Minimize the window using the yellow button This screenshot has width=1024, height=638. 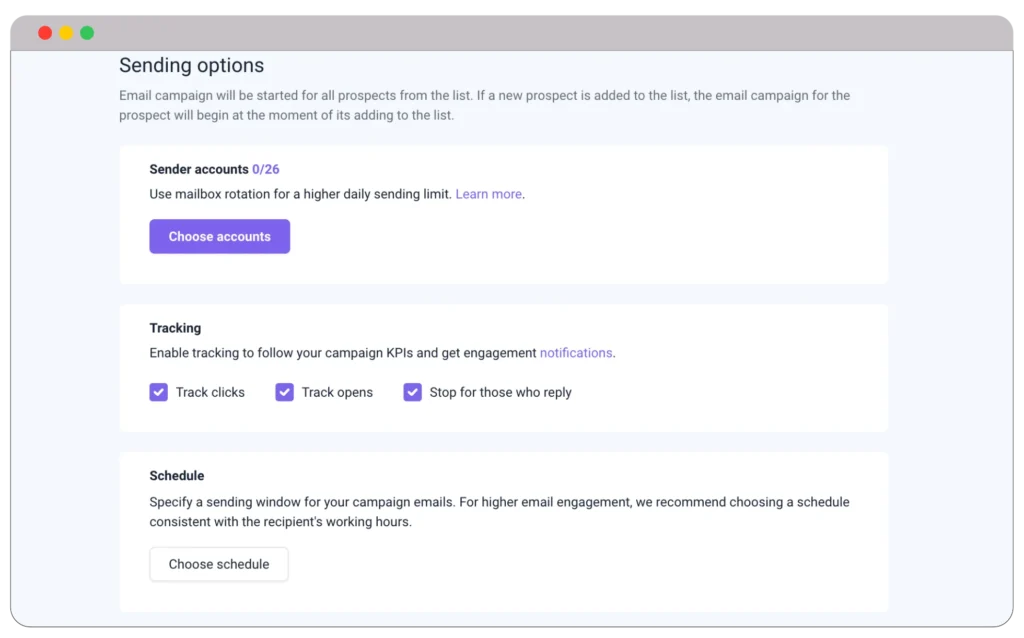66,33
